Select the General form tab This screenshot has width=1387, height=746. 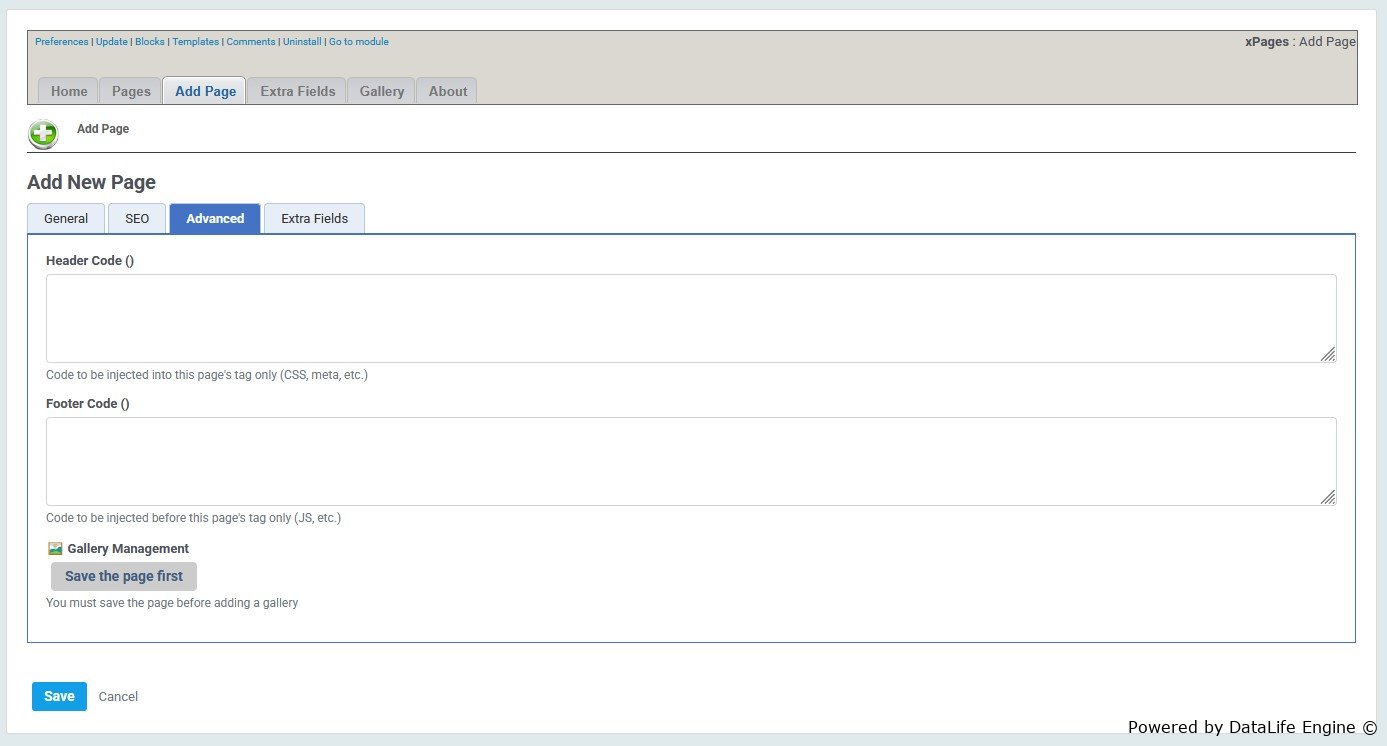pyautogui.click(x=66, y=219)
